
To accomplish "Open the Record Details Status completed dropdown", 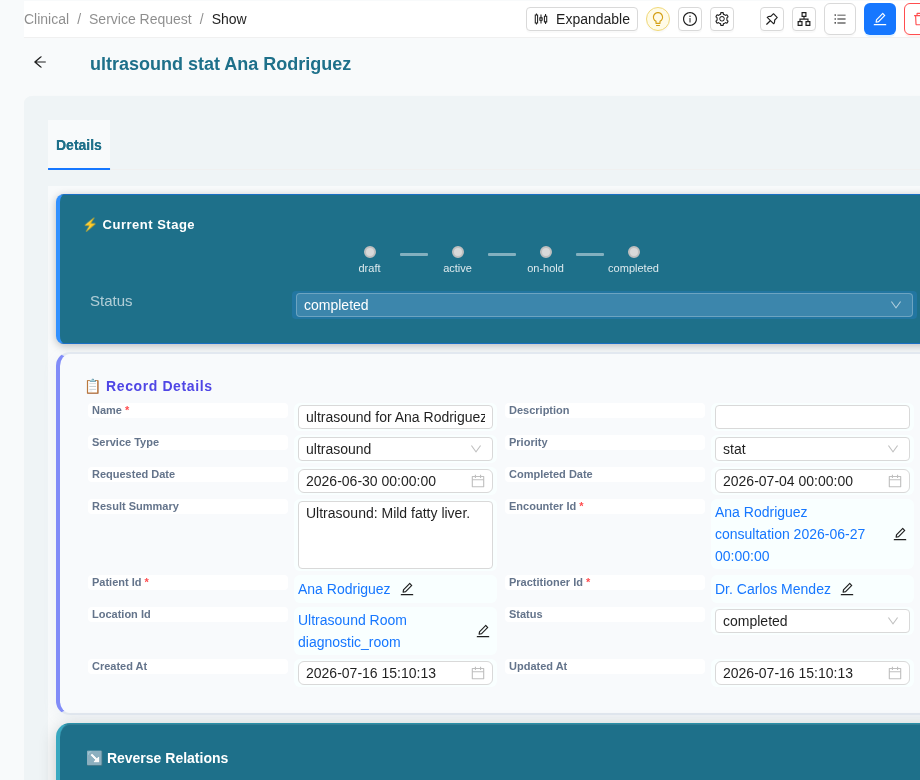I will (812, 621).
